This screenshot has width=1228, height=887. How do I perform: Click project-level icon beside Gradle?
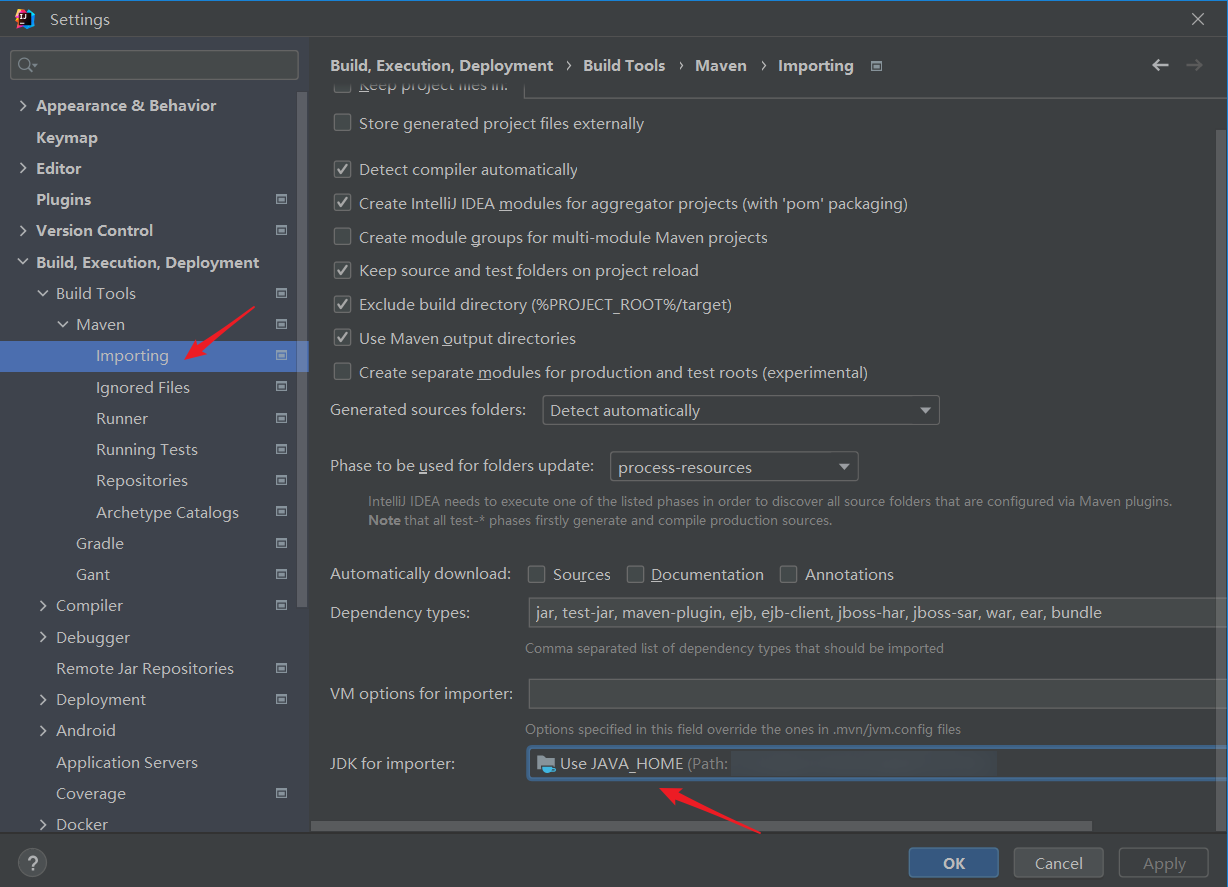coord(281,543)
